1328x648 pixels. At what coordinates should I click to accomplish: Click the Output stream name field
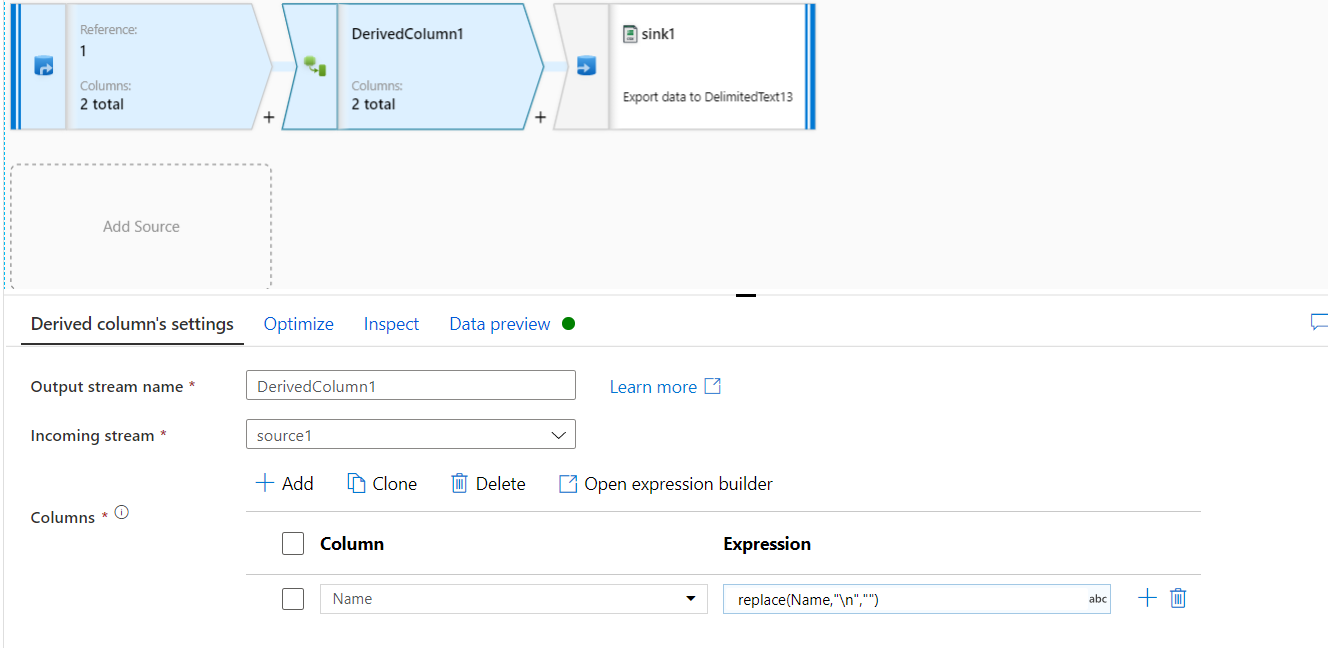(410, 386)
